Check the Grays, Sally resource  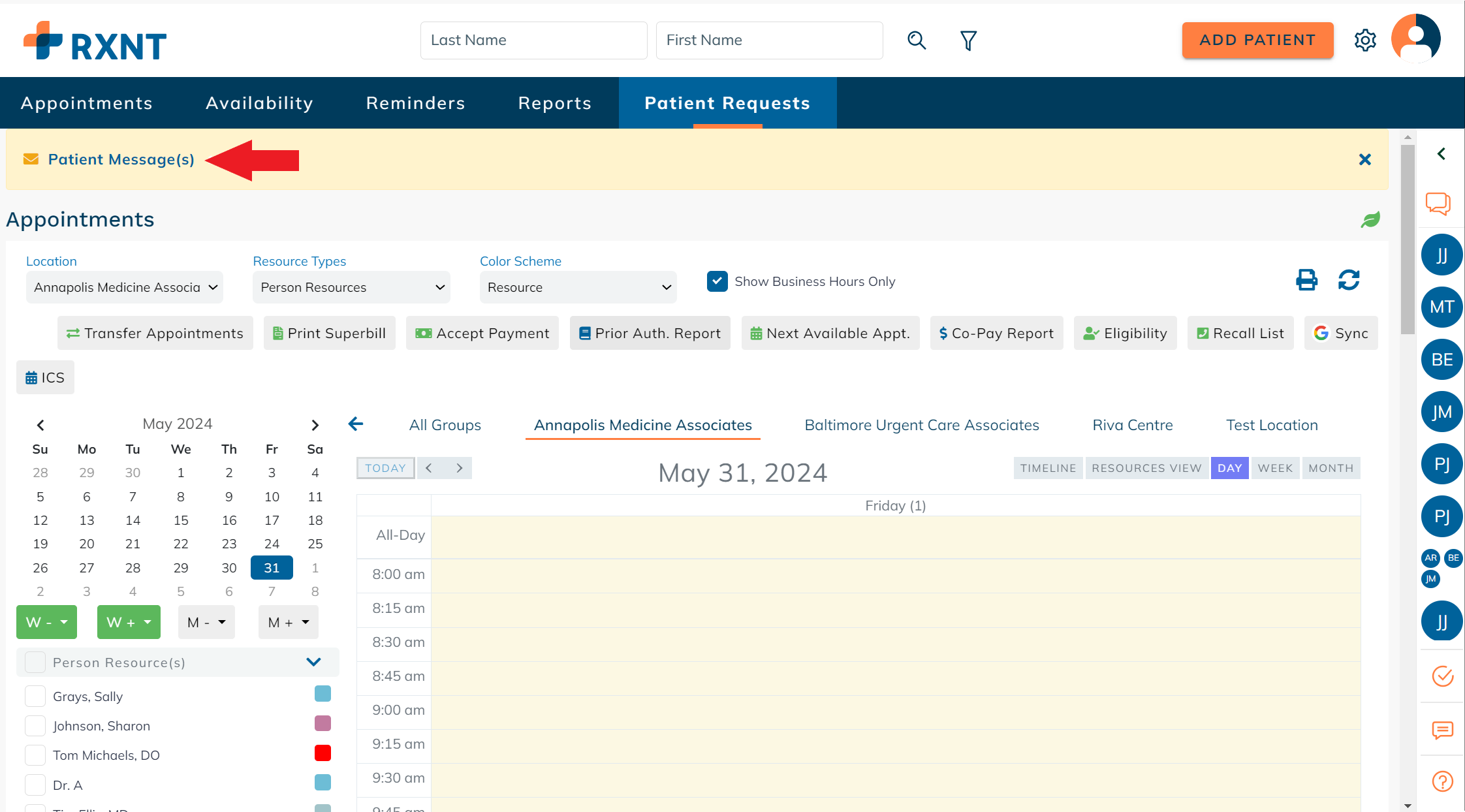pos(35,696)
